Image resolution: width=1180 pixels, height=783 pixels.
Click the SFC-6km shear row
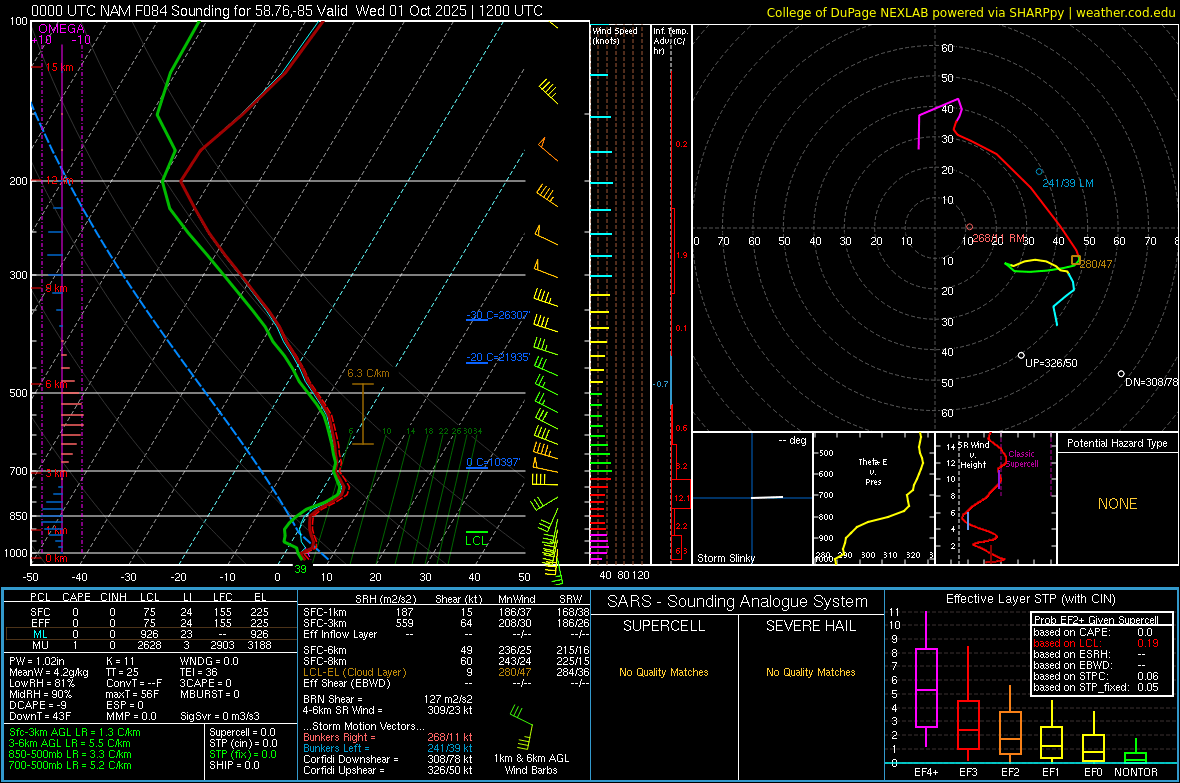tap(446, 650)
